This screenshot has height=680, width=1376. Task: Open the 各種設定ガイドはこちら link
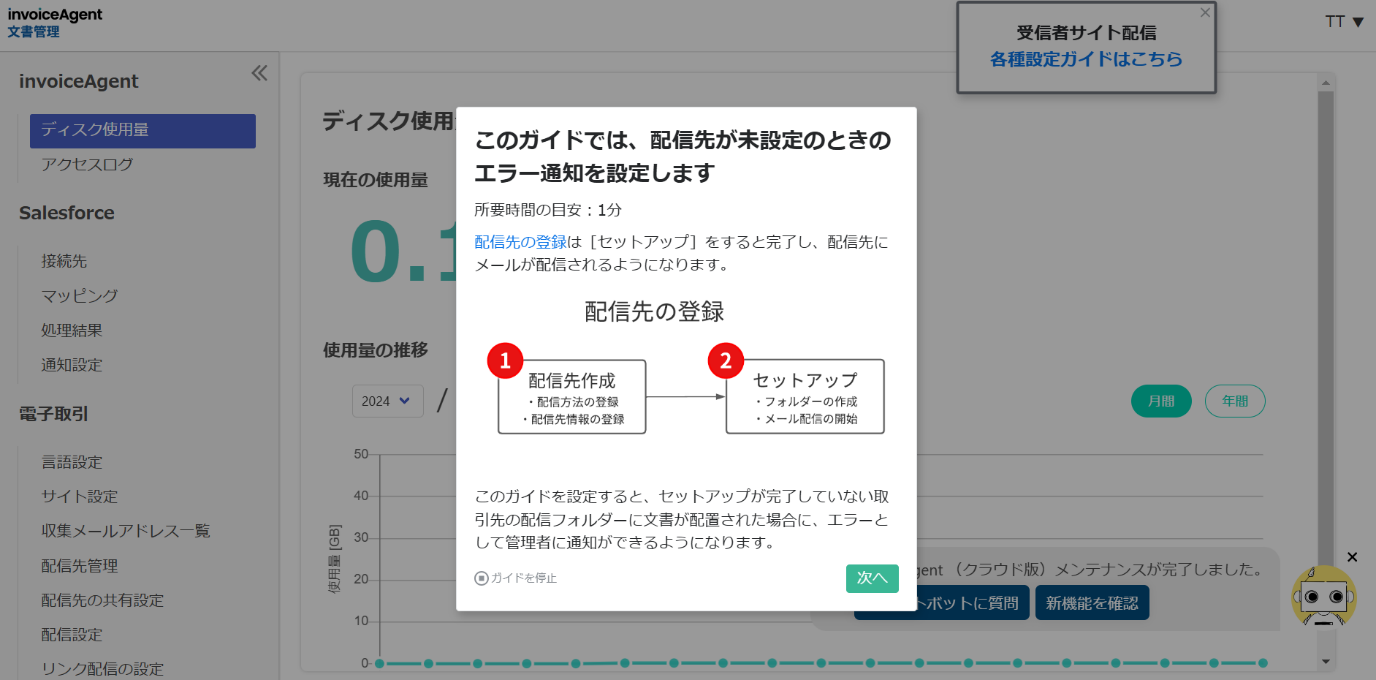[1086, 59]
